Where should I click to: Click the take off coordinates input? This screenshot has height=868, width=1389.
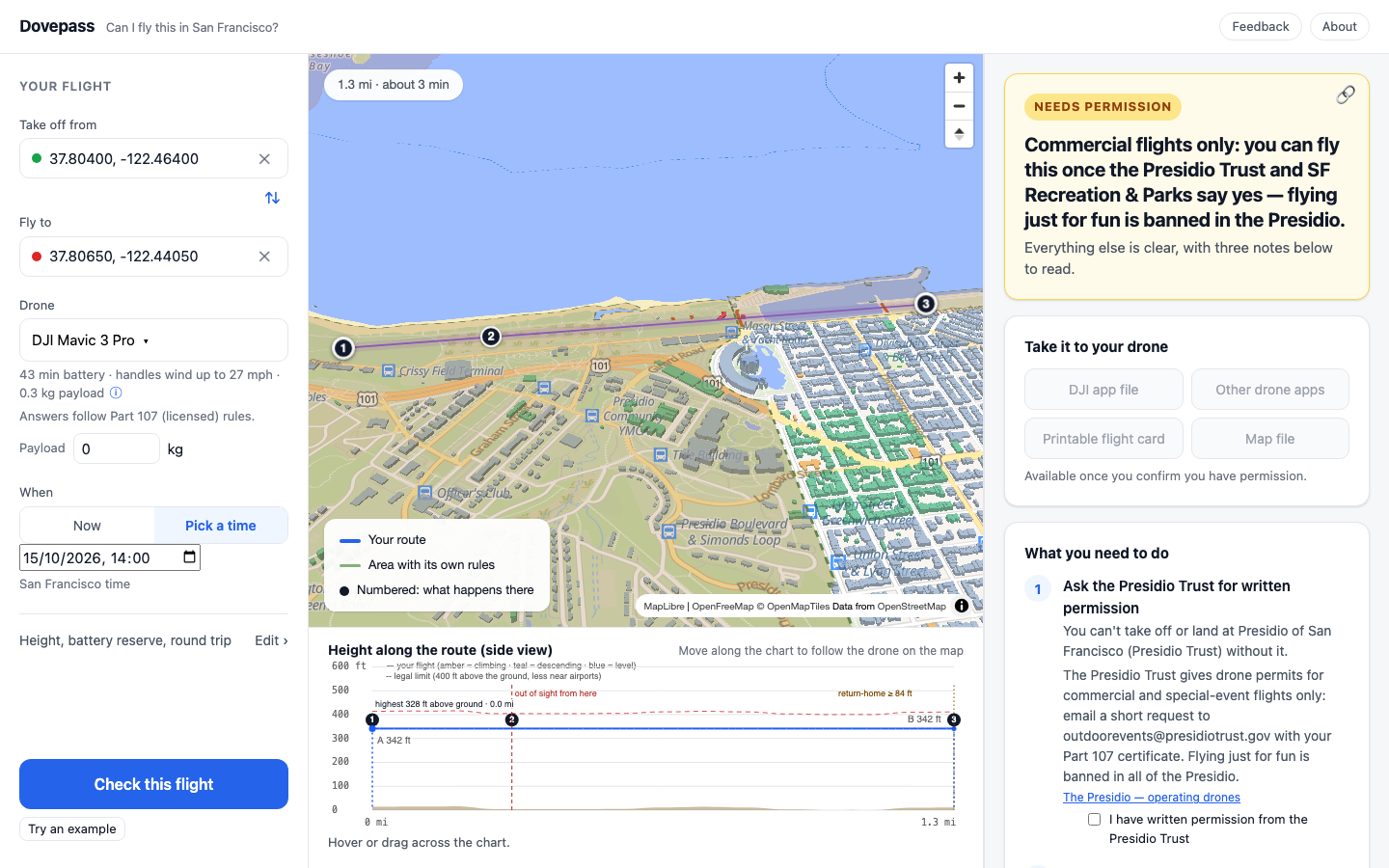click(x=153, y=159)
